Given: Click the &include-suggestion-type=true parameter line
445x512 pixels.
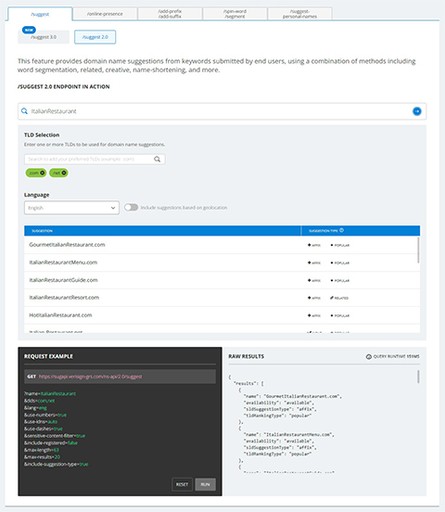Looking at the screenshot, I should 56,464.
